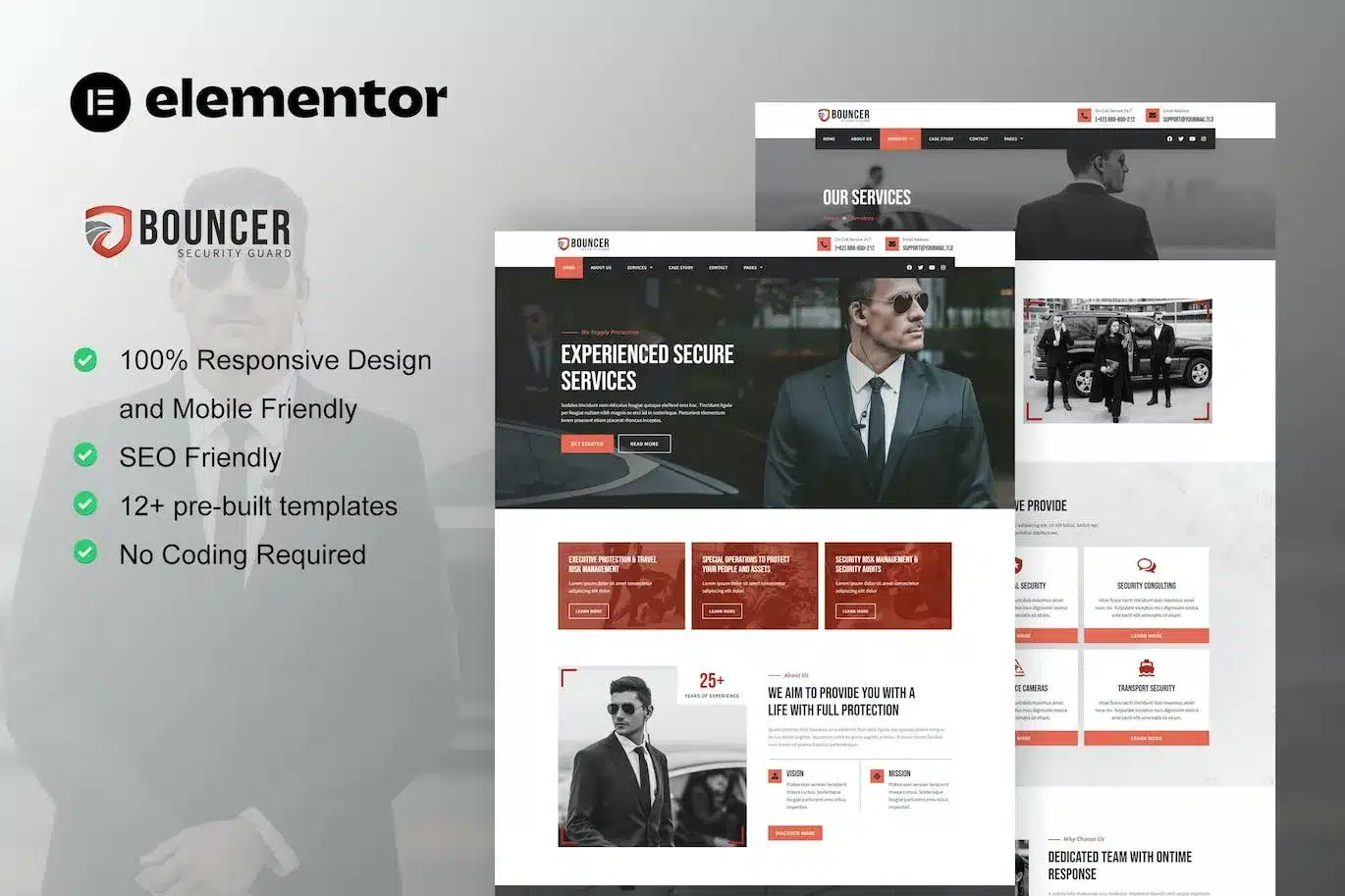Select Contact in Our Services page navbar
This screenshot has width=1345, height=896.
(979, 138)
